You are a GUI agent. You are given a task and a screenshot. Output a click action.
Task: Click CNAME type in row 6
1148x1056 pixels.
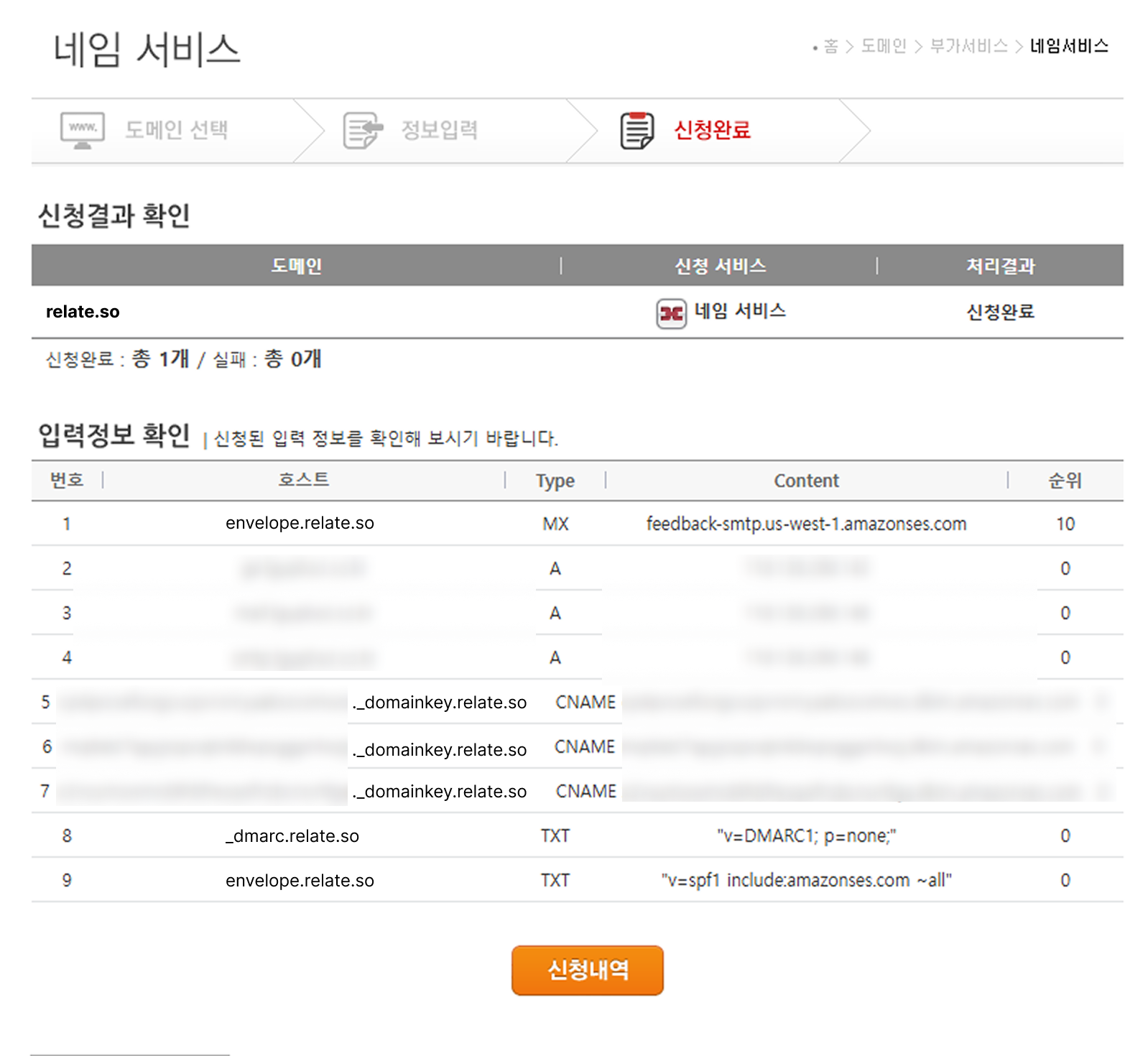point(585,746)
